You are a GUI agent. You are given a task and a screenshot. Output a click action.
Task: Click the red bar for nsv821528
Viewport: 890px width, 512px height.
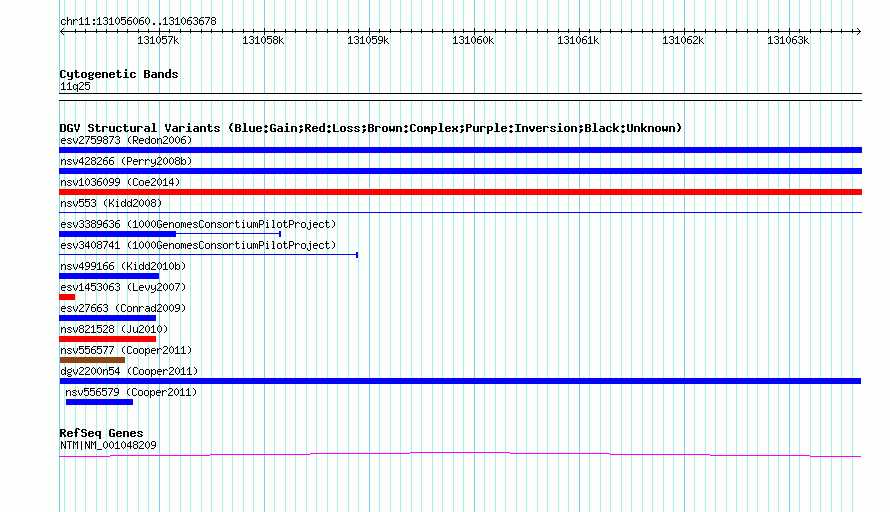click(x=107, y=339)
